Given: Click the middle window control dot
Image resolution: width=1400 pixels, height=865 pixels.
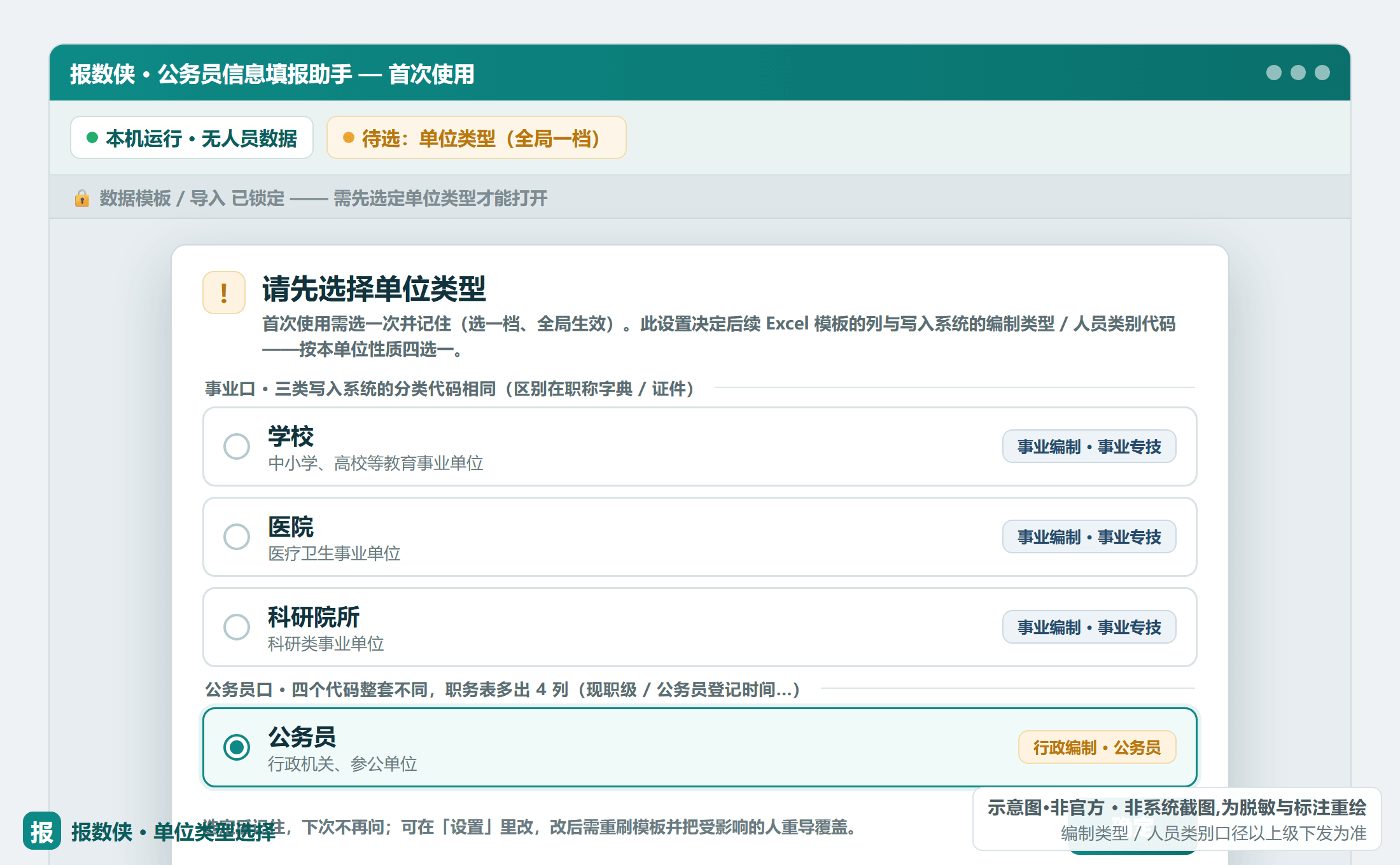Looking at the screenshot, I should [x=1298, y=73].
